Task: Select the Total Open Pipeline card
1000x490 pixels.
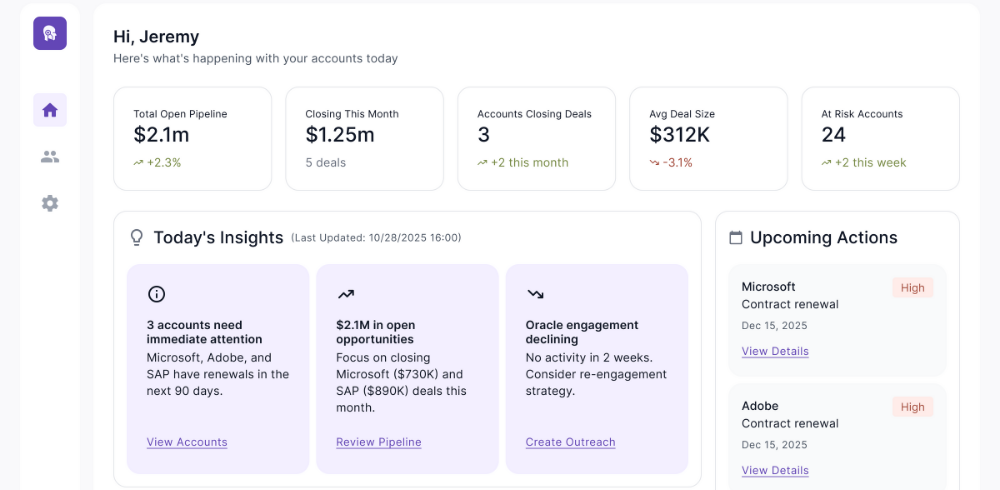Action: 193,138
